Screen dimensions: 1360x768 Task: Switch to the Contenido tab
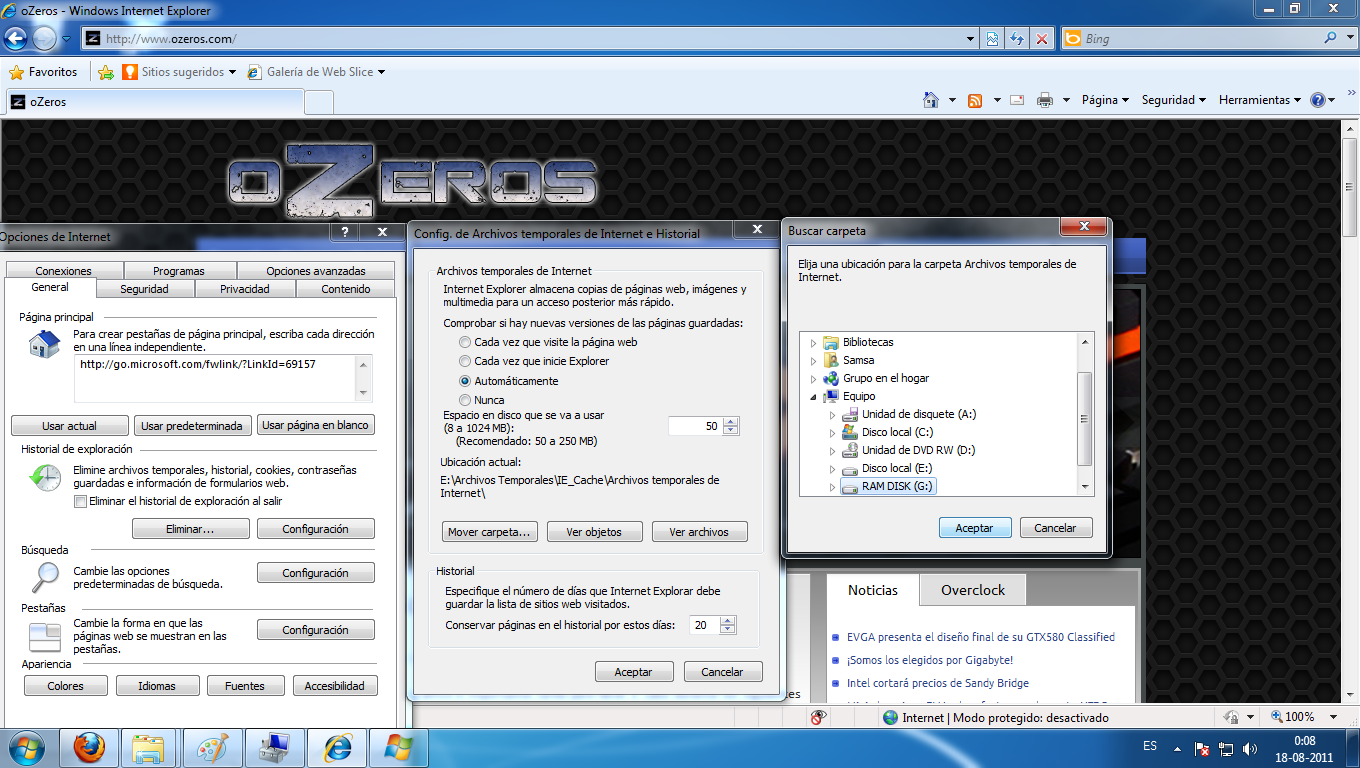click(346, 289)
